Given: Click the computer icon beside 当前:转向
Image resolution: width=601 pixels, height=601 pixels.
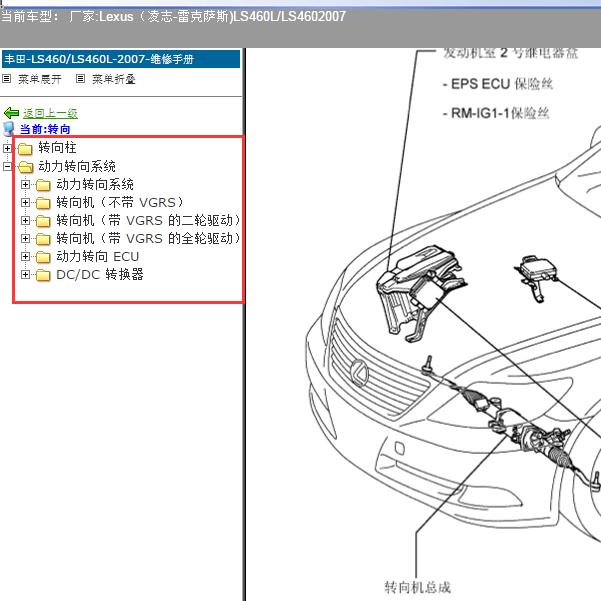Looking at the screenshot, I should [8, 130].
